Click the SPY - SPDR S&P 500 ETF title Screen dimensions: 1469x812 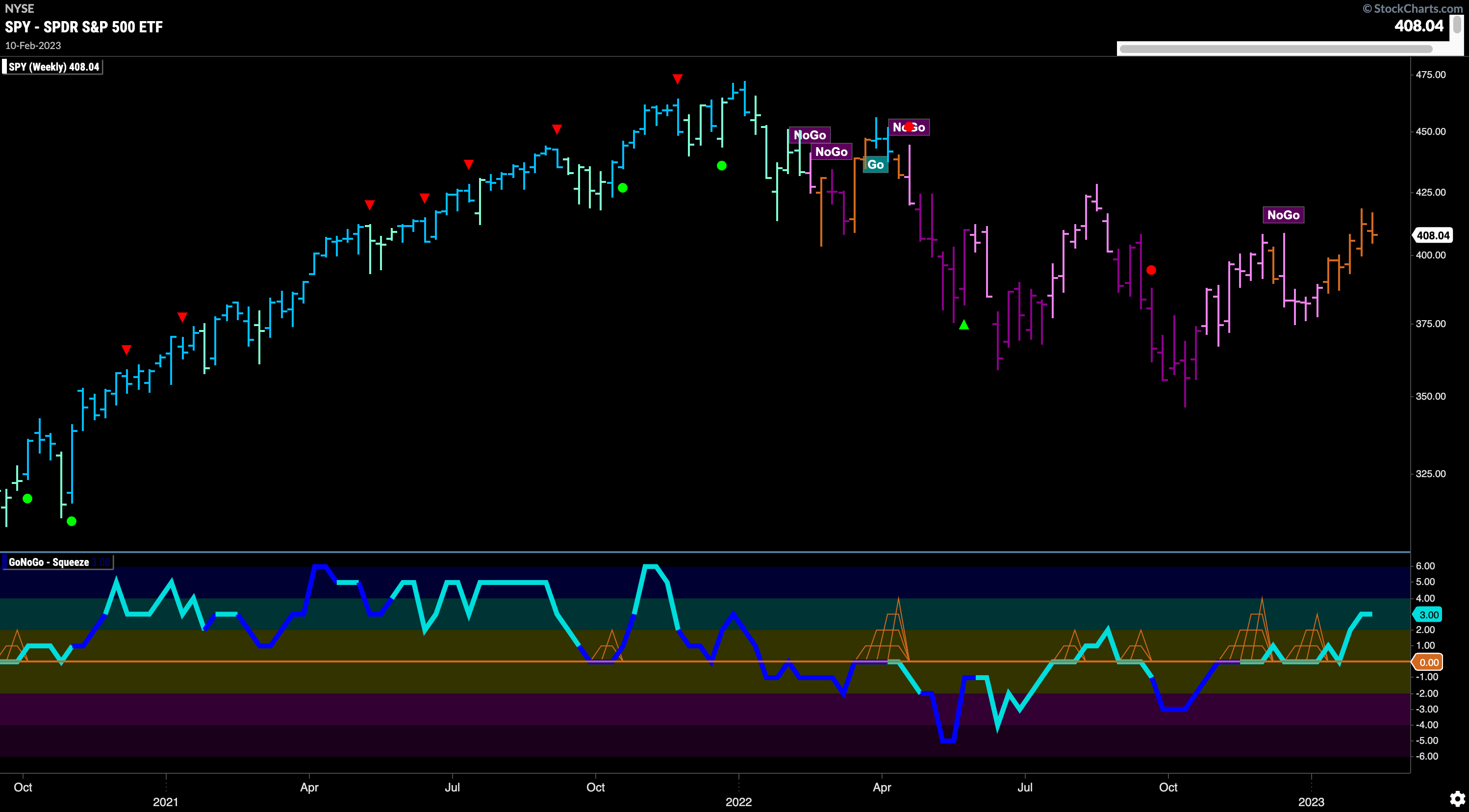click(84, 27)
